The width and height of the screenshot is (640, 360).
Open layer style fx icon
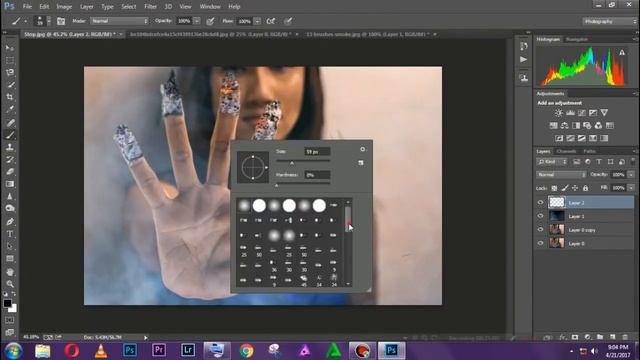(x=562, y=337)
